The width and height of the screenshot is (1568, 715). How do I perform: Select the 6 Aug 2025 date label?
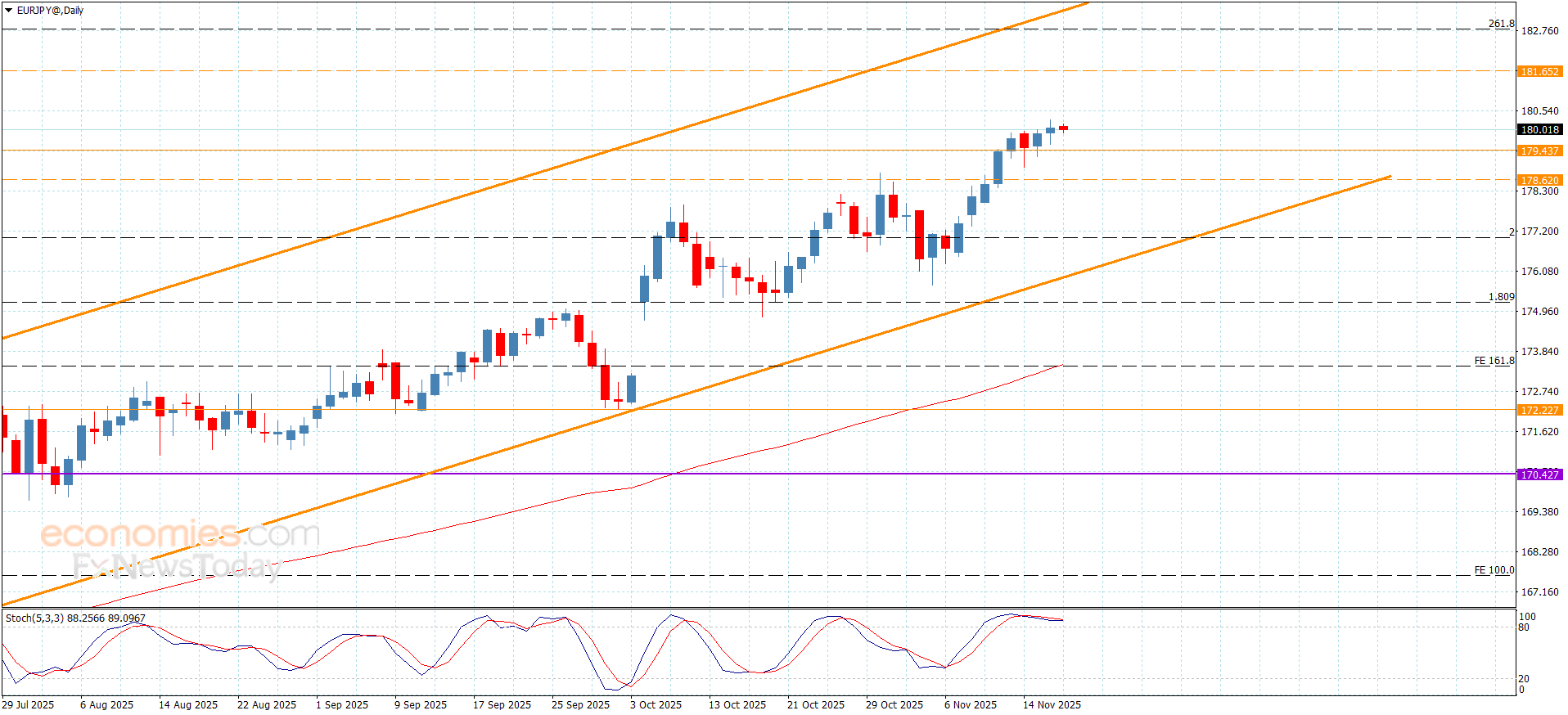point(106,705)
